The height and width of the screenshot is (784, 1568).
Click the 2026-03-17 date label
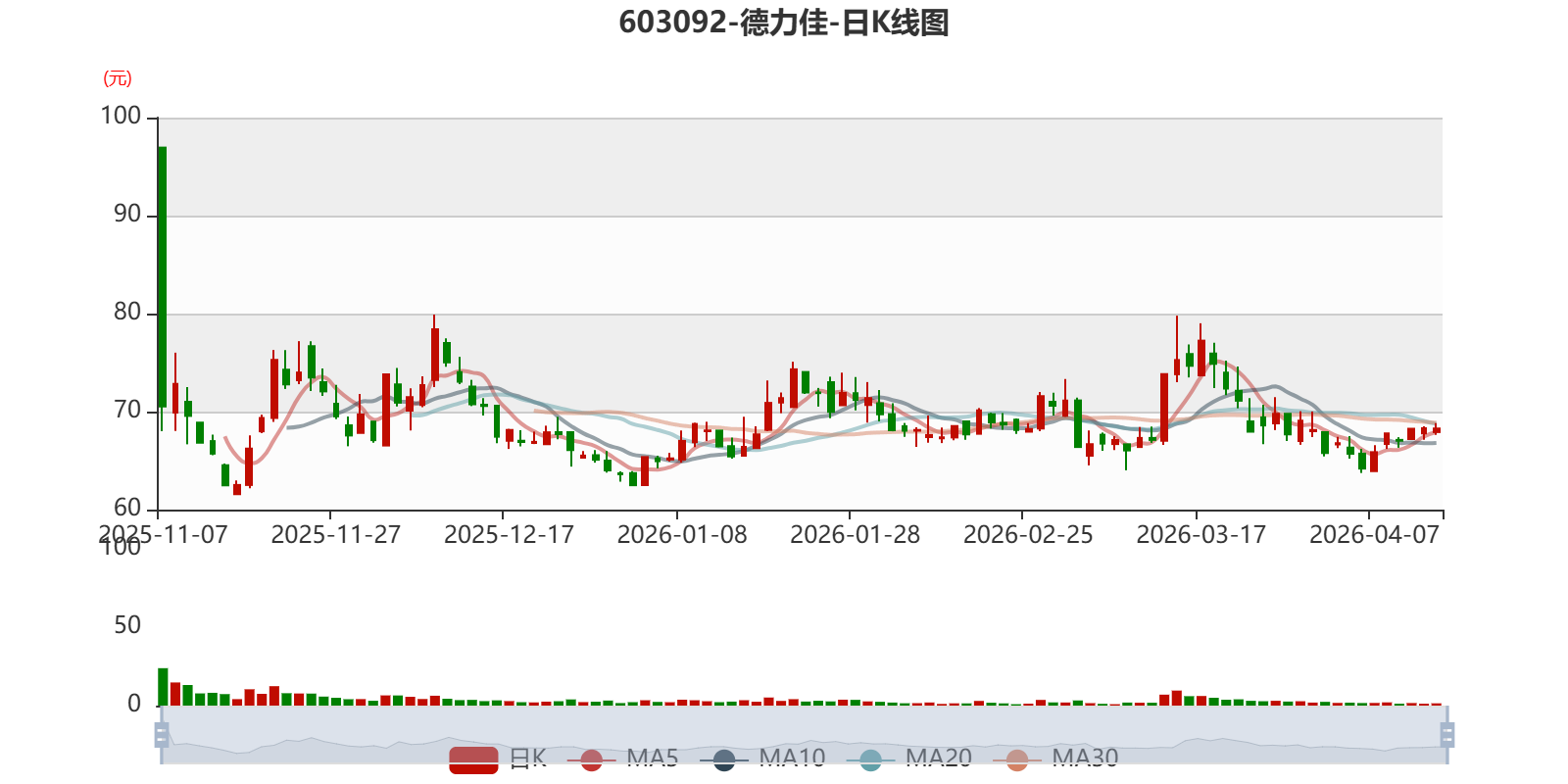pyautogui.click(x=1201, y=535)
